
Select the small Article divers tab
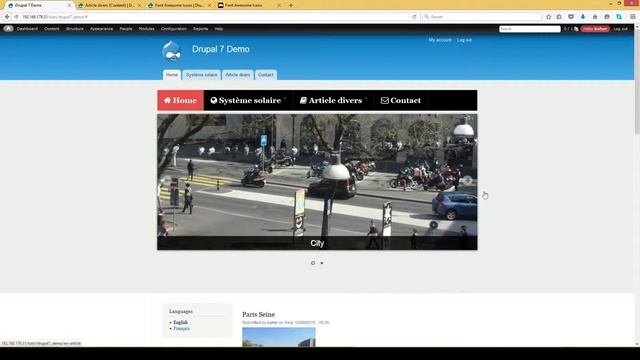pos(238,75)
